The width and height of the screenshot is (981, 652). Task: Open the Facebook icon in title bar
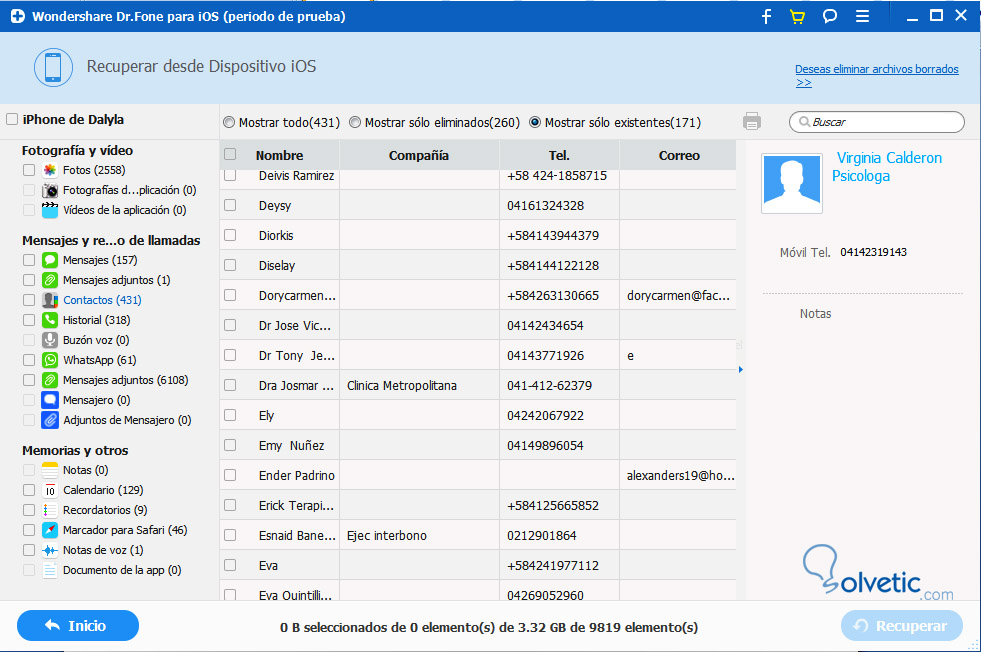pos(766,16)
